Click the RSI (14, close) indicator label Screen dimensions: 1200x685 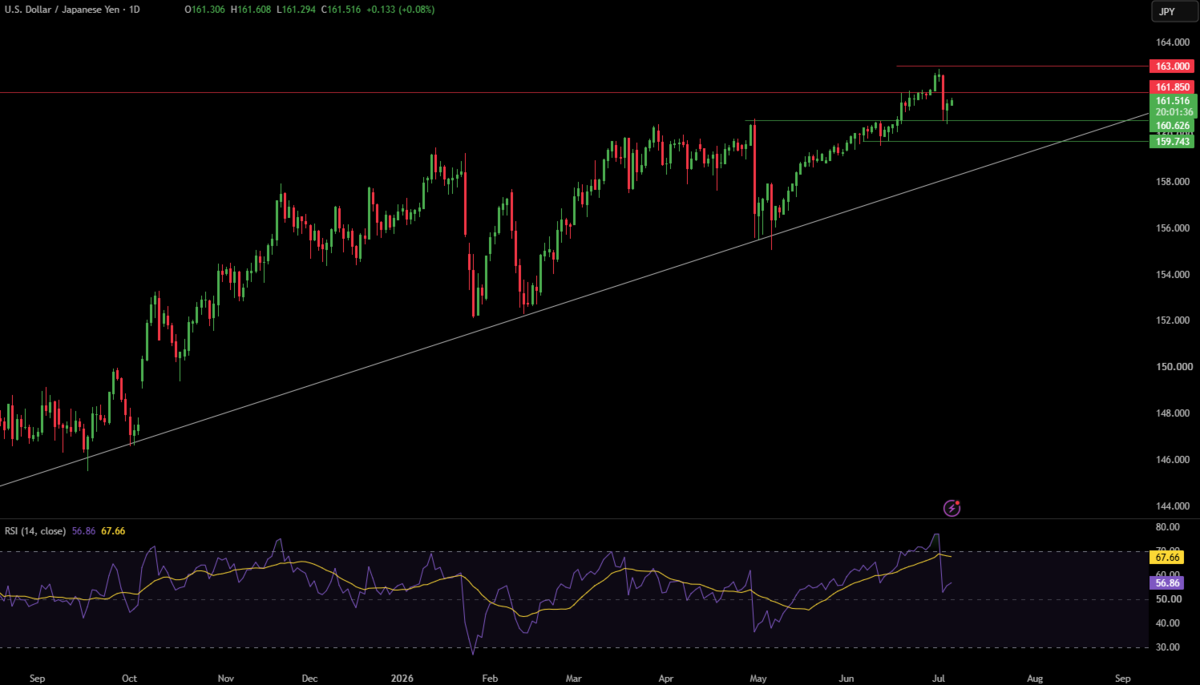37,530
